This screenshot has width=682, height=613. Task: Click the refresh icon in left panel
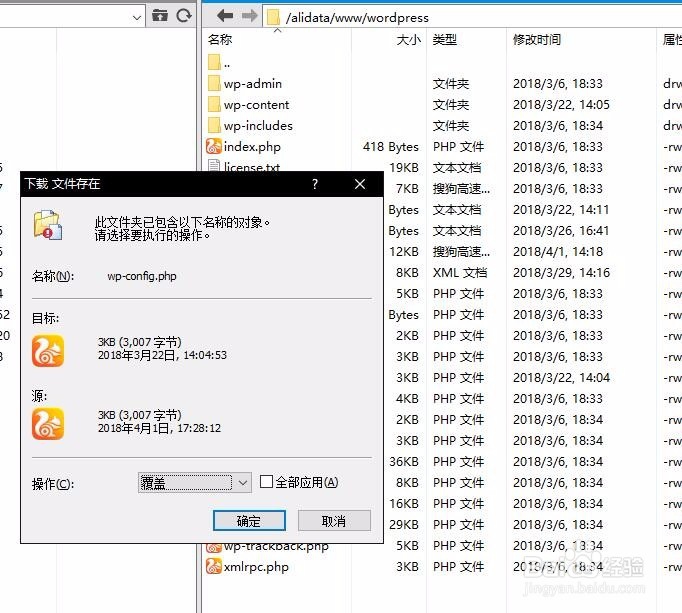184,16
